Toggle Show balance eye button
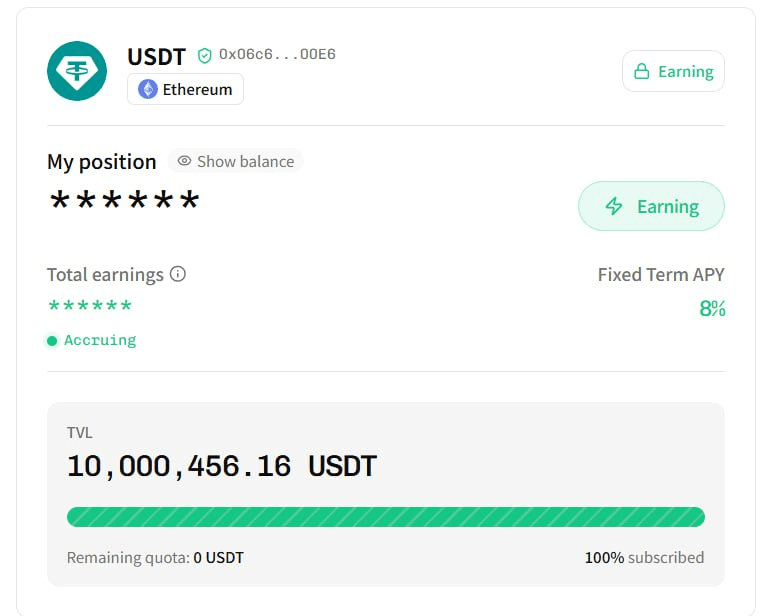 236,161
